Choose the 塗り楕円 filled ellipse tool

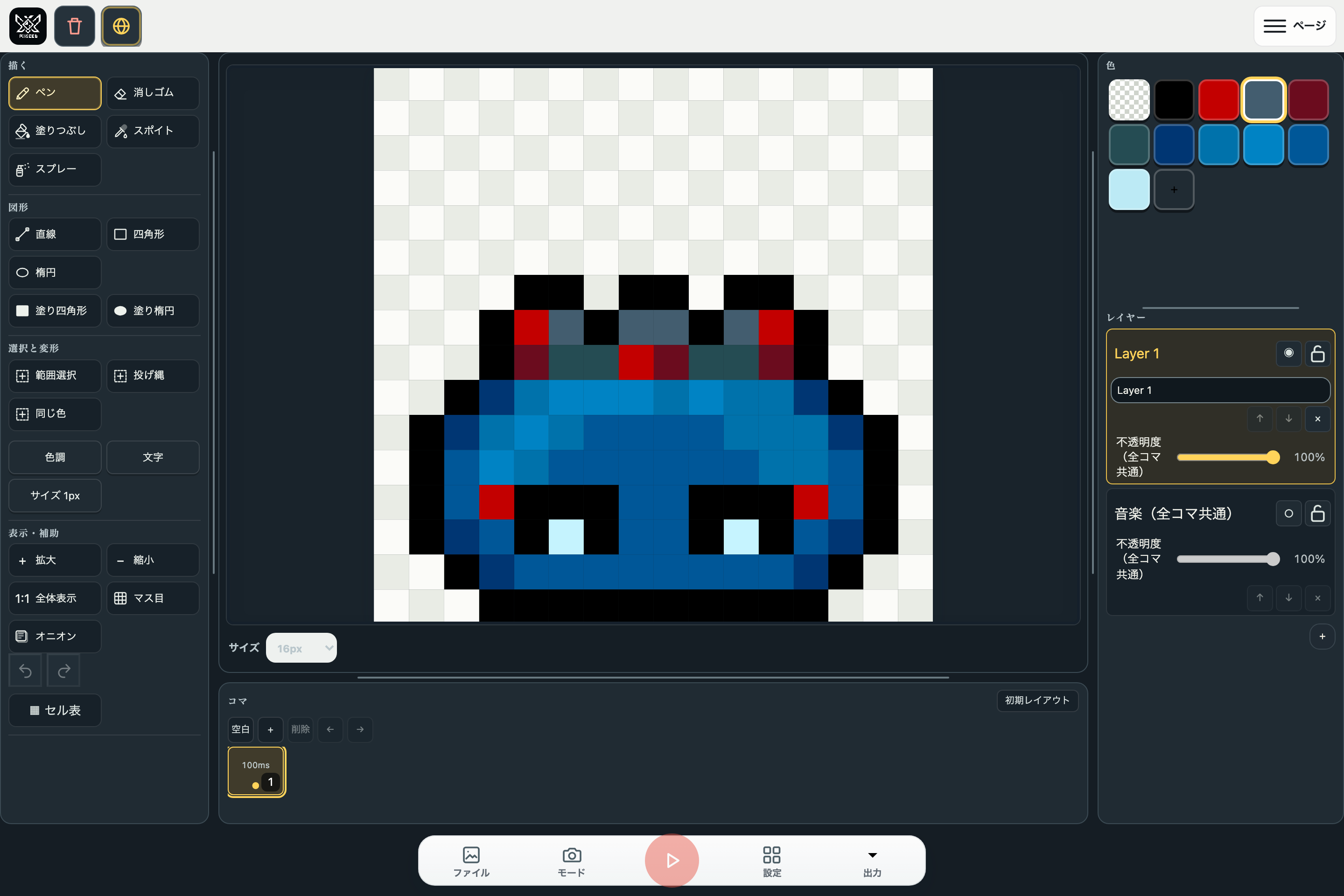coord(153,311)
